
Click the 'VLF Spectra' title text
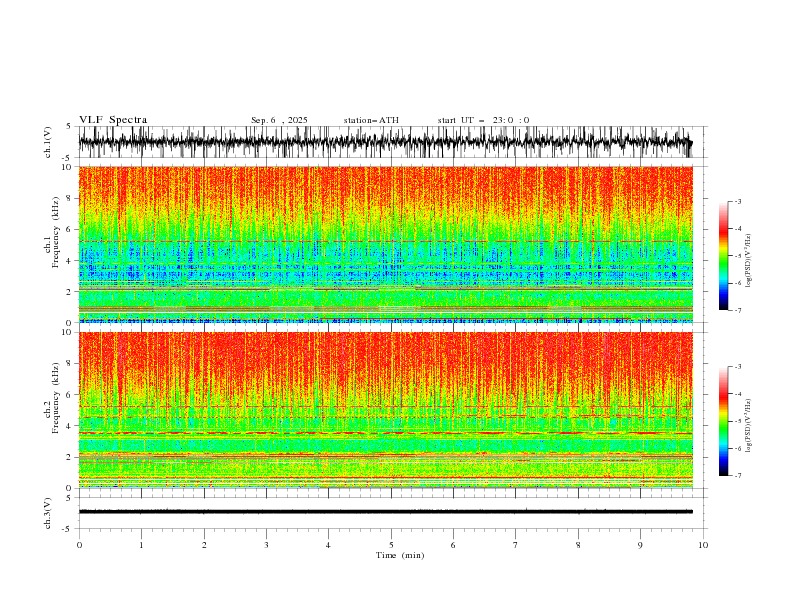113,120
